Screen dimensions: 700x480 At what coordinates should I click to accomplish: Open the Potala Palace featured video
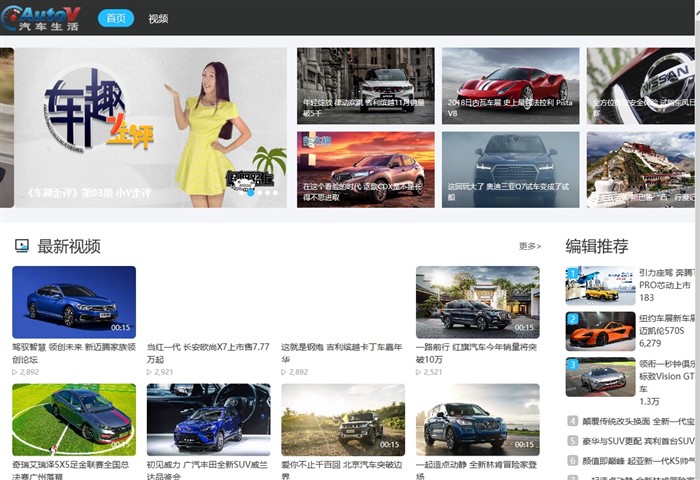(x=641, y=170)
